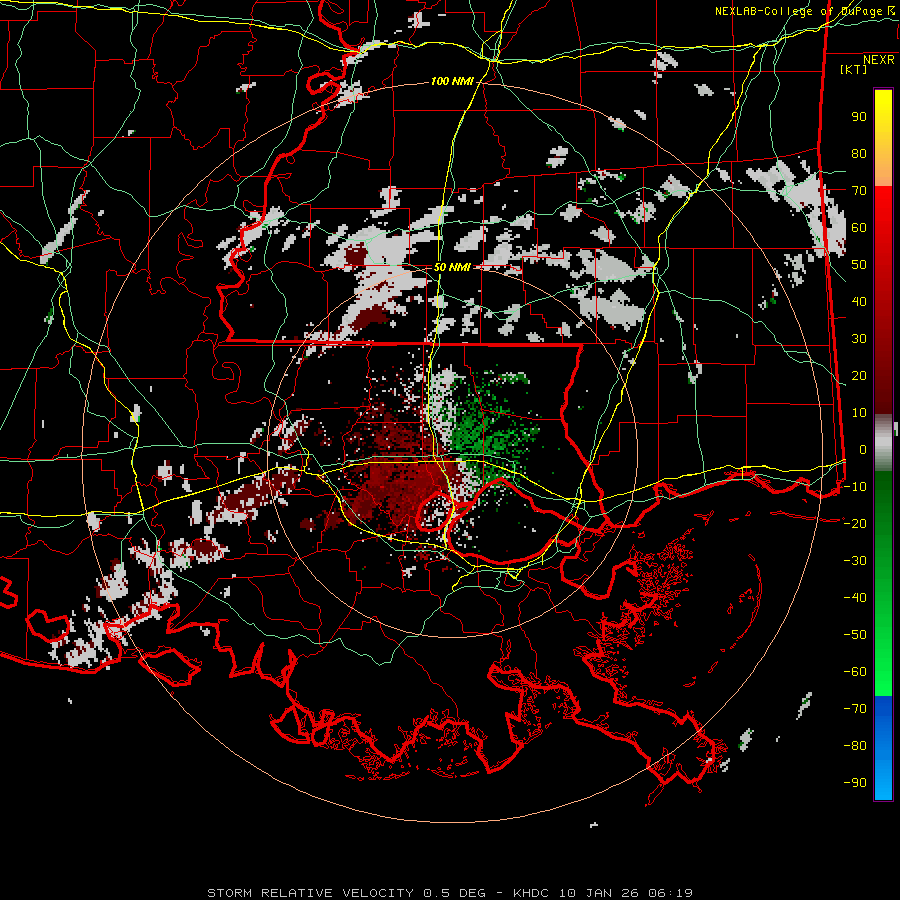Click the 100 NMI range ring label

click(x=452, y=82)
